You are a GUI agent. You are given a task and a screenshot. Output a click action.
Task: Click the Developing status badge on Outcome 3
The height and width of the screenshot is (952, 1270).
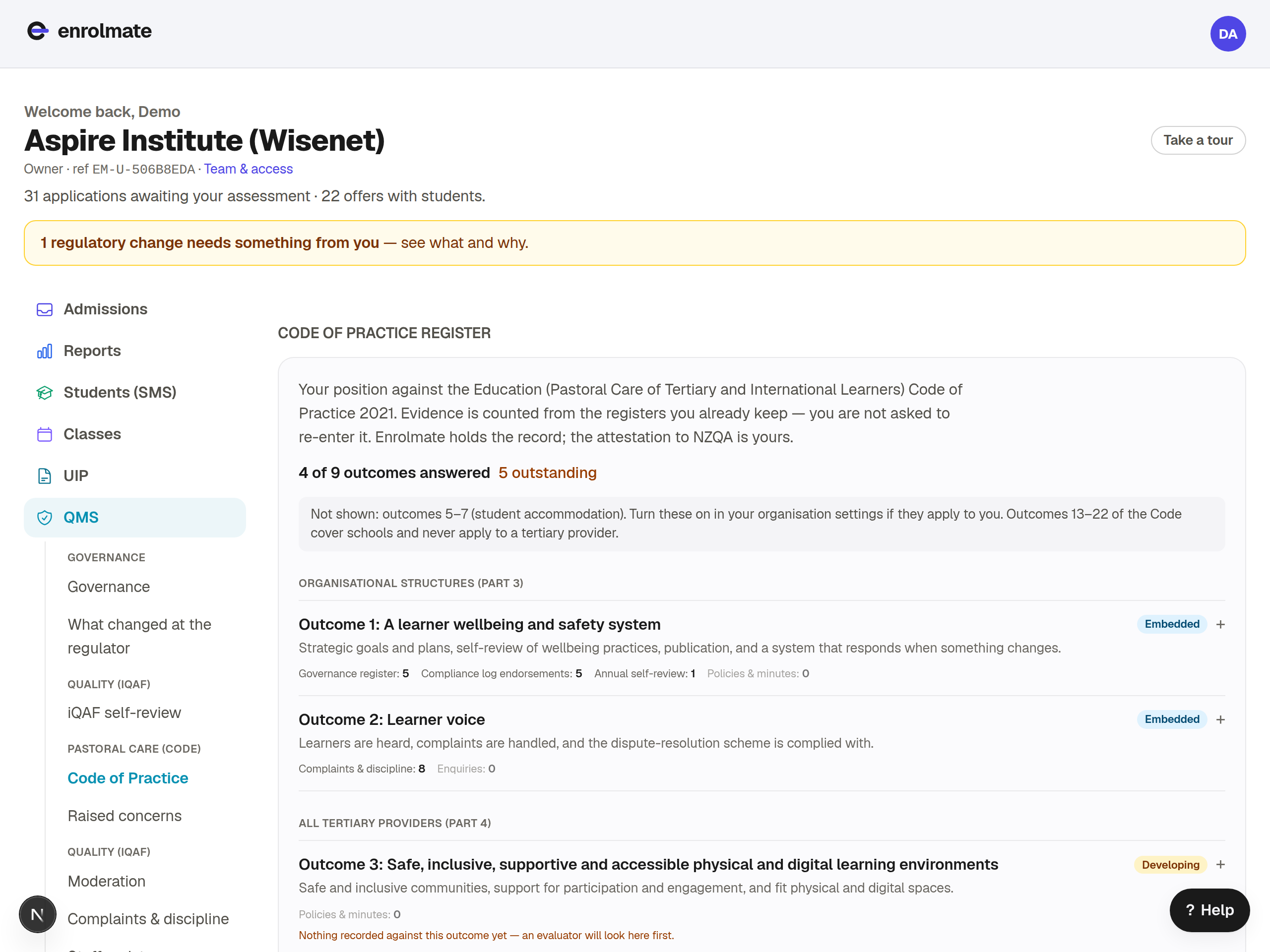[1171, 865]
